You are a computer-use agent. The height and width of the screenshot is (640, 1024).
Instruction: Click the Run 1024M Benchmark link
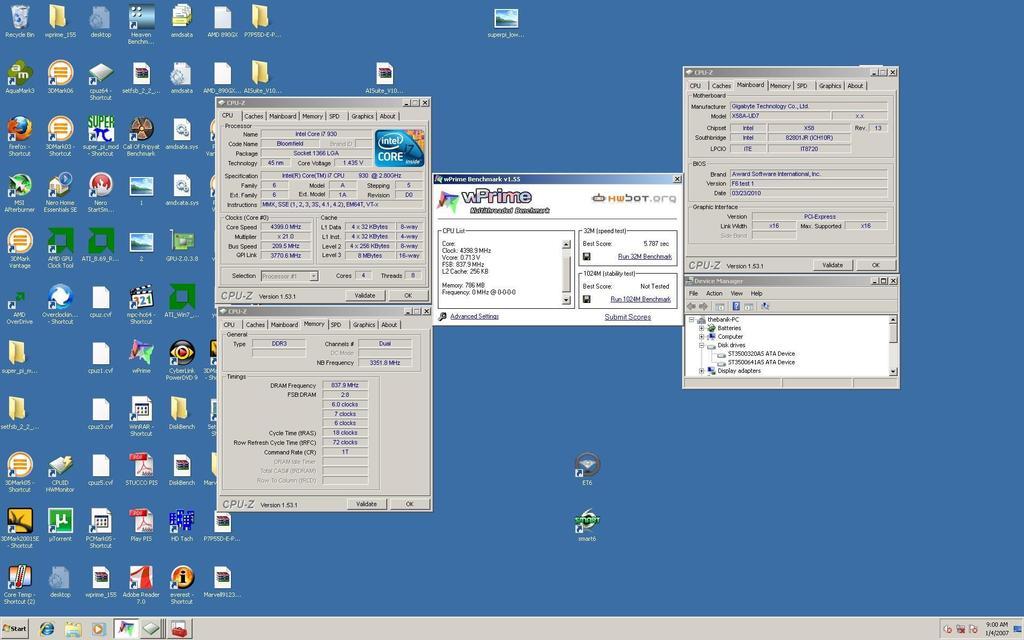[x=641, y=299]
